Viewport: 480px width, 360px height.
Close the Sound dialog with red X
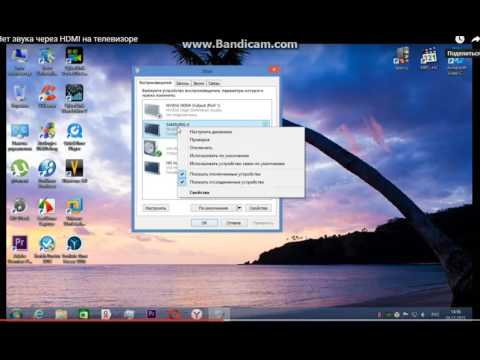click(274, 70)
